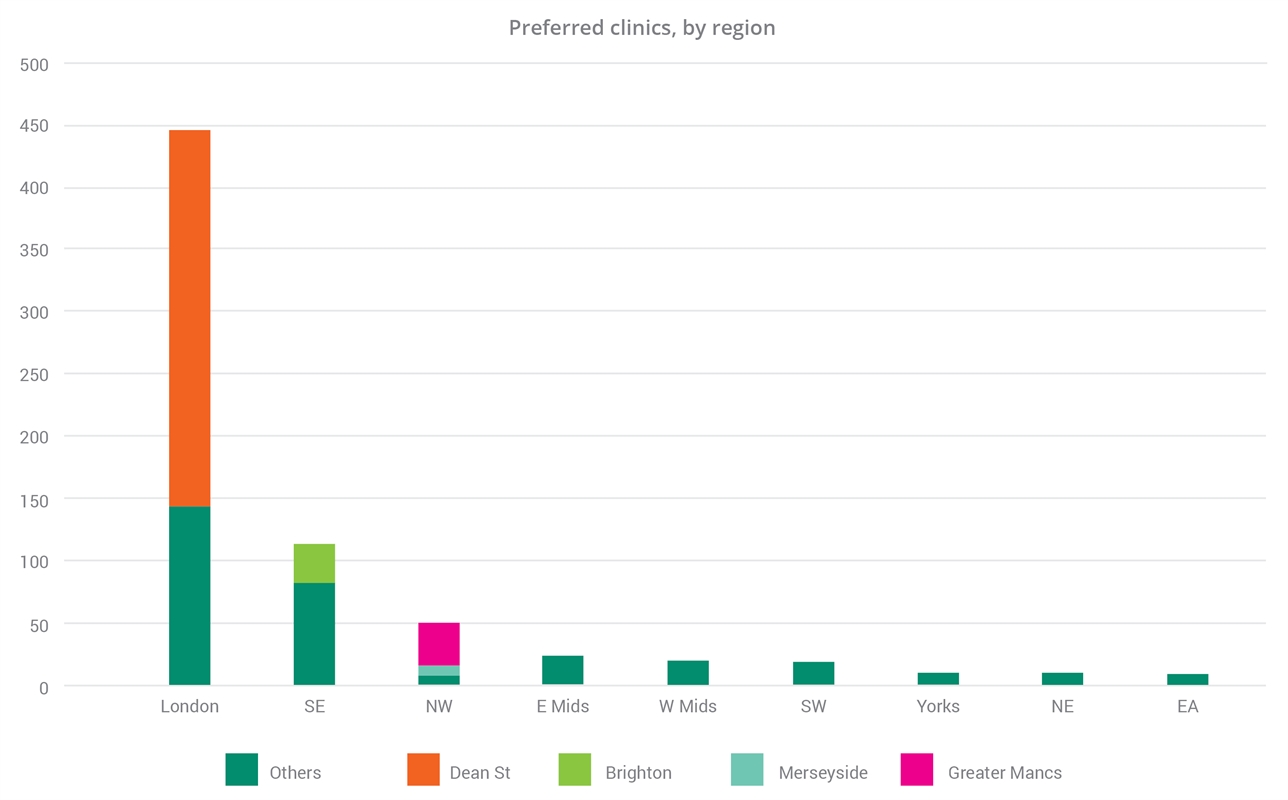Click the EA bar
1288x800 pixels.
click(1187, 680)
